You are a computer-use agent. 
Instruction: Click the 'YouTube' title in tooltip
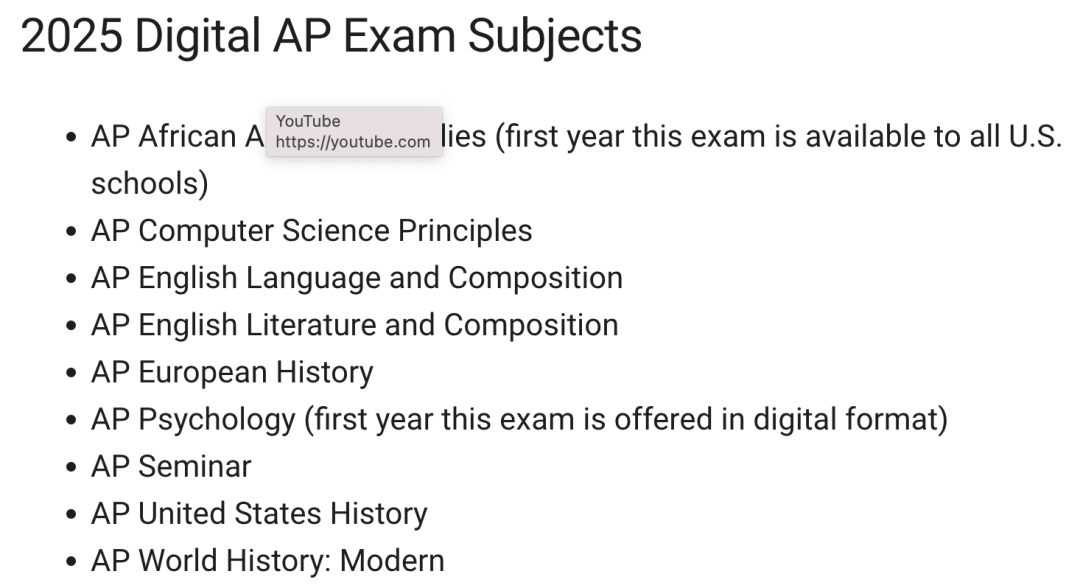pyautogui.click(x=308, y=121)
